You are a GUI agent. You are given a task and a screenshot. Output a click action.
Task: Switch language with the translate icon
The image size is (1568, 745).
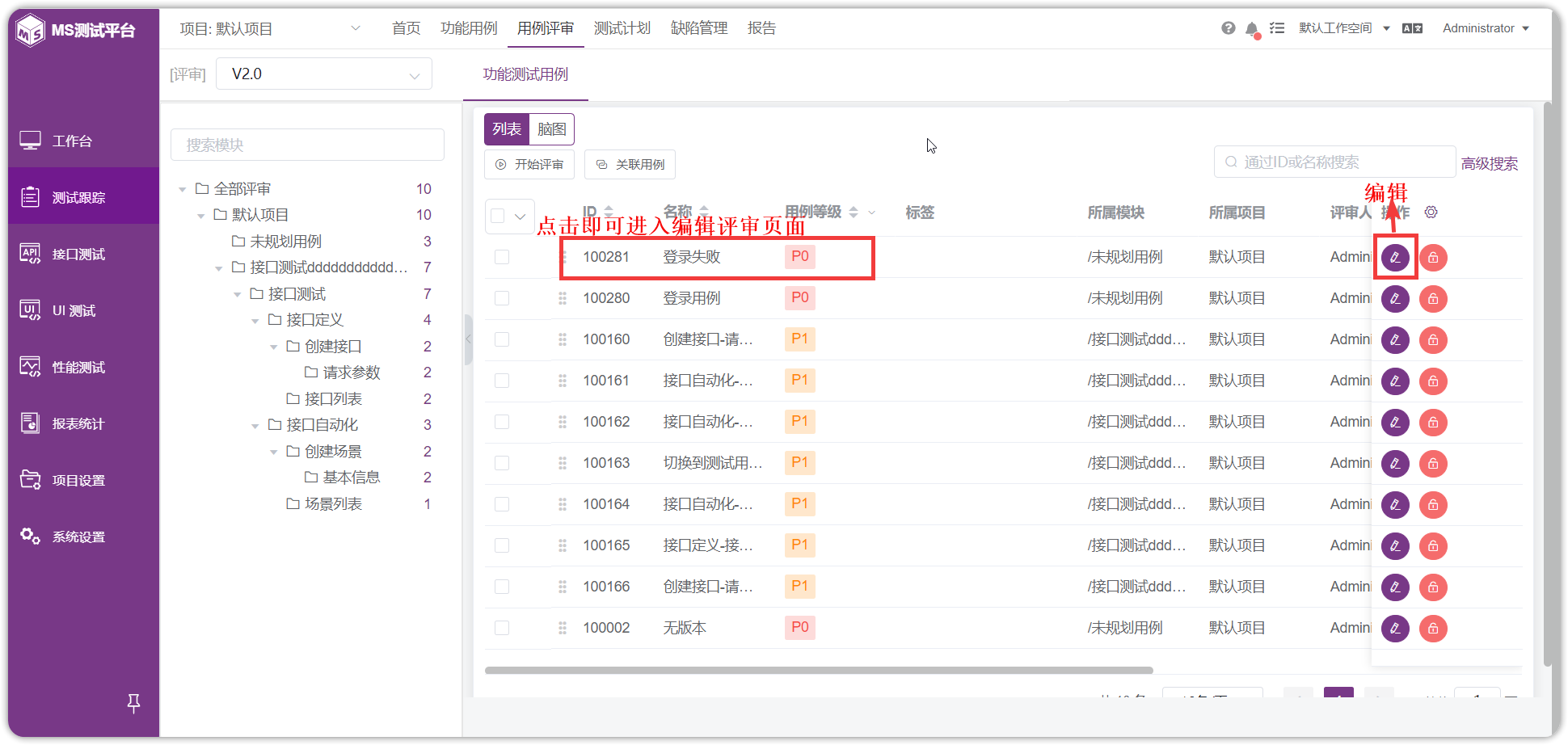1412,28
